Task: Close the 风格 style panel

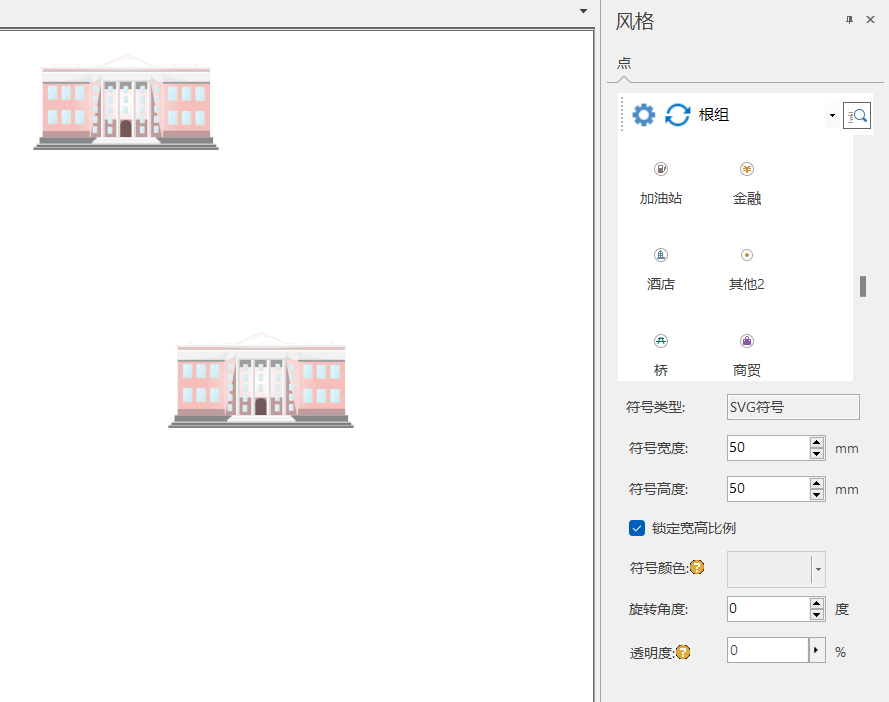Action: (870, 20)
